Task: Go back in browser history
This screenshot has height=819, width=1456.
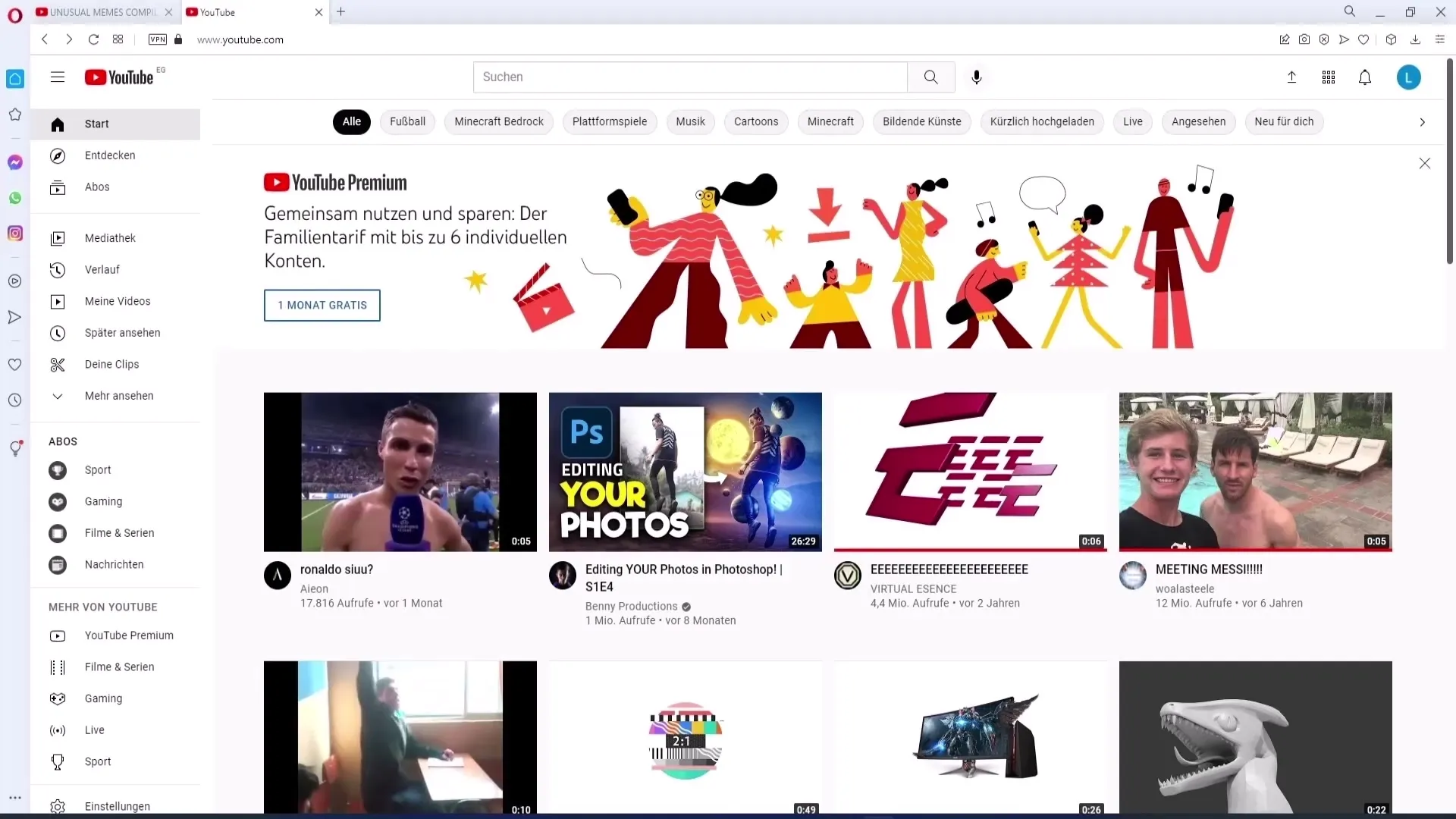Action: (45, 39)
